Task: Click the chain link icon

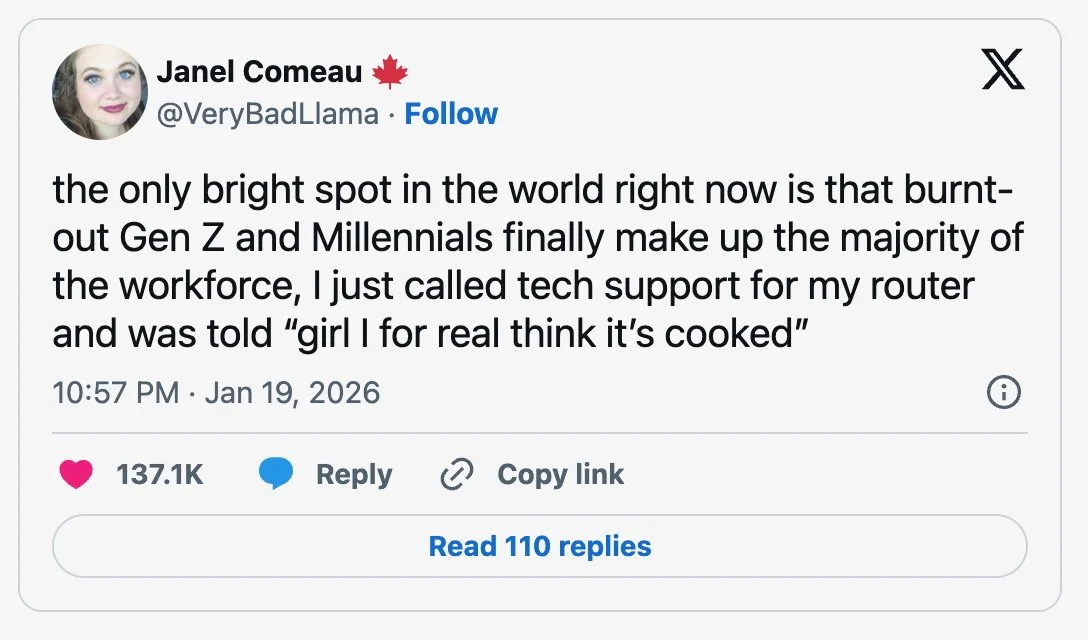Action: click(x=456, y=474)
